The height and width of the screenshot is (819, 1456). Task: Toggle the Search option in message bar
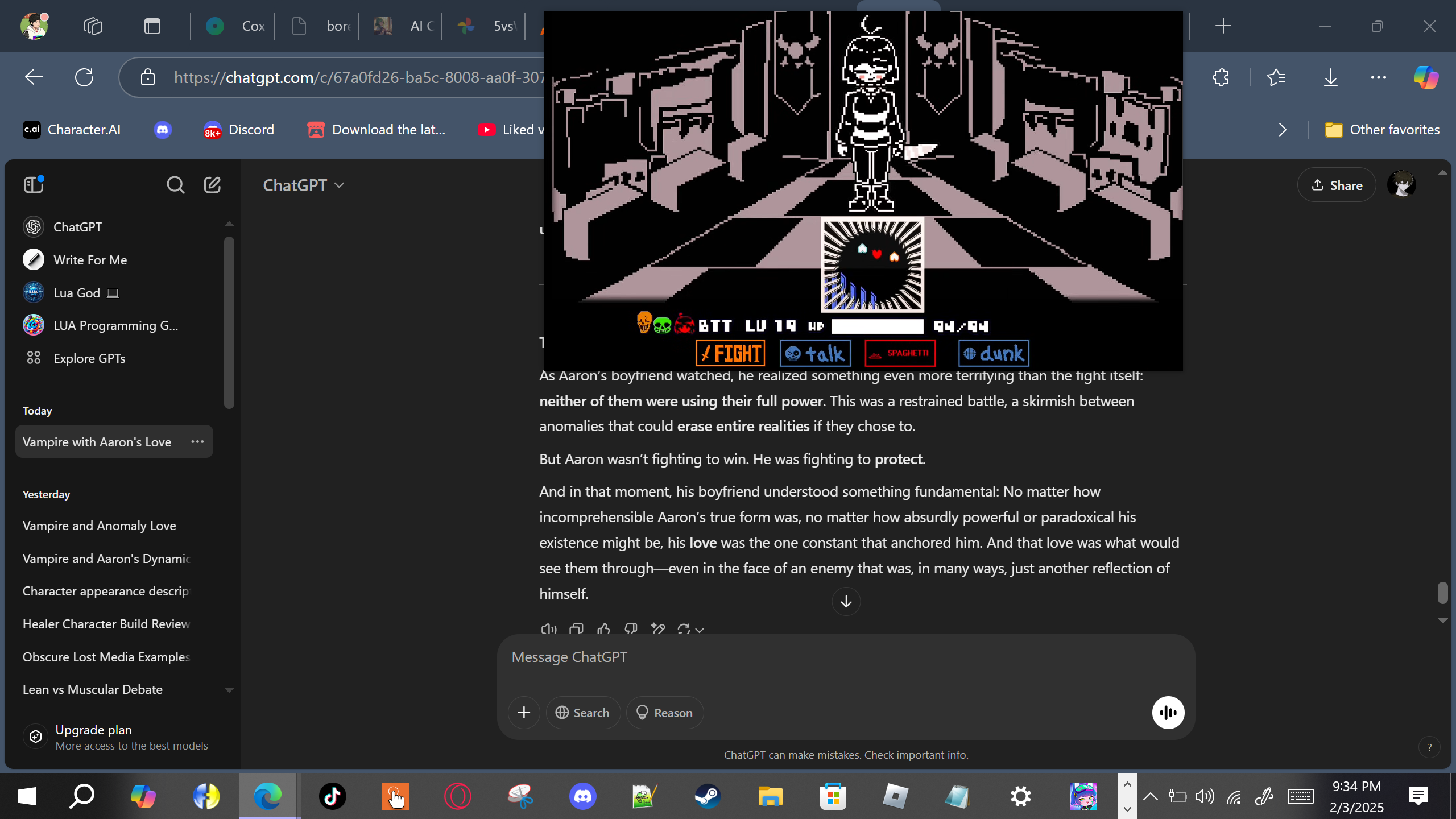click(583, 713)
